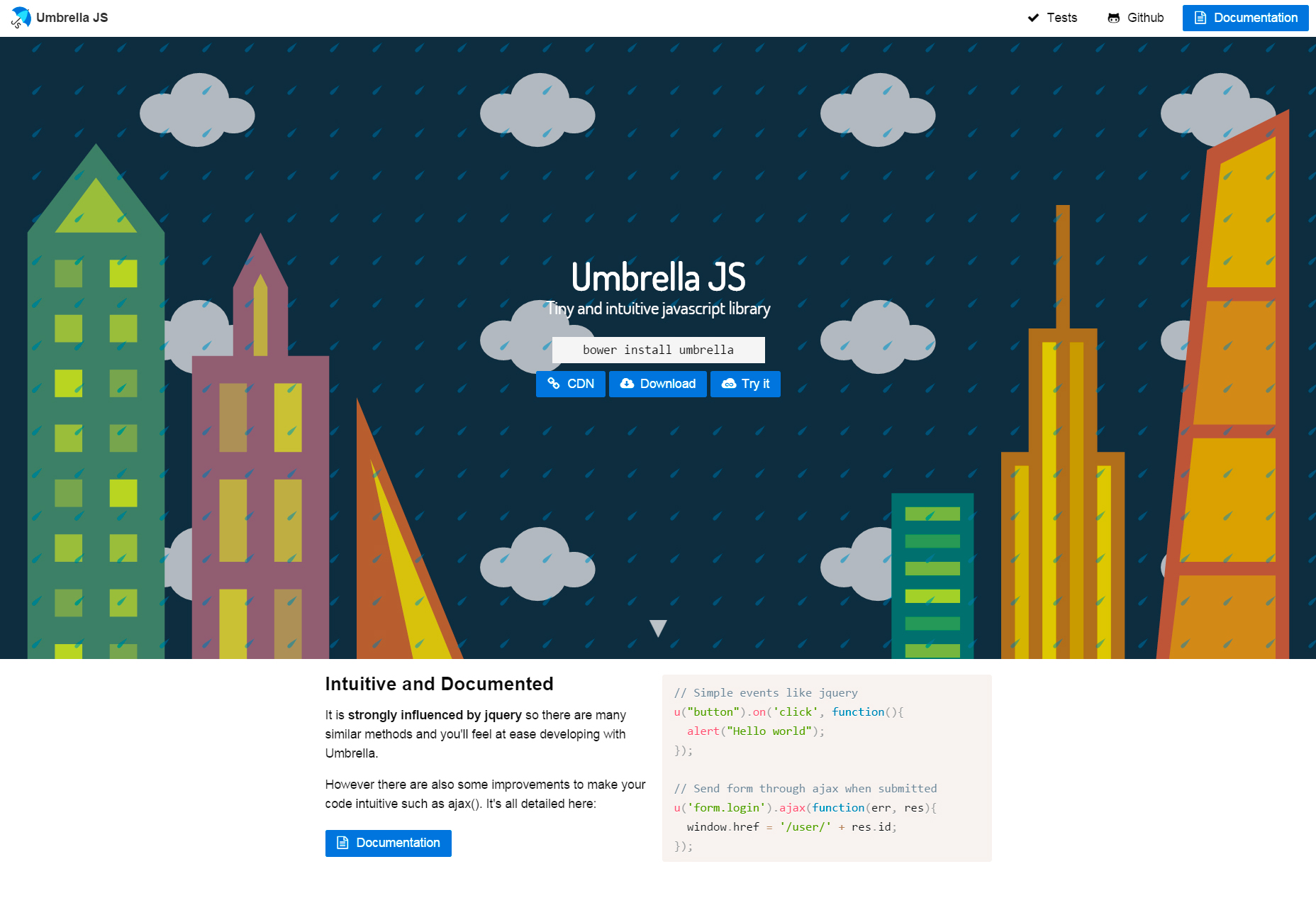Click 'strongly influenced by jquery' bold text
Screen dimensions: 1316x908
(x=435, y=715)
